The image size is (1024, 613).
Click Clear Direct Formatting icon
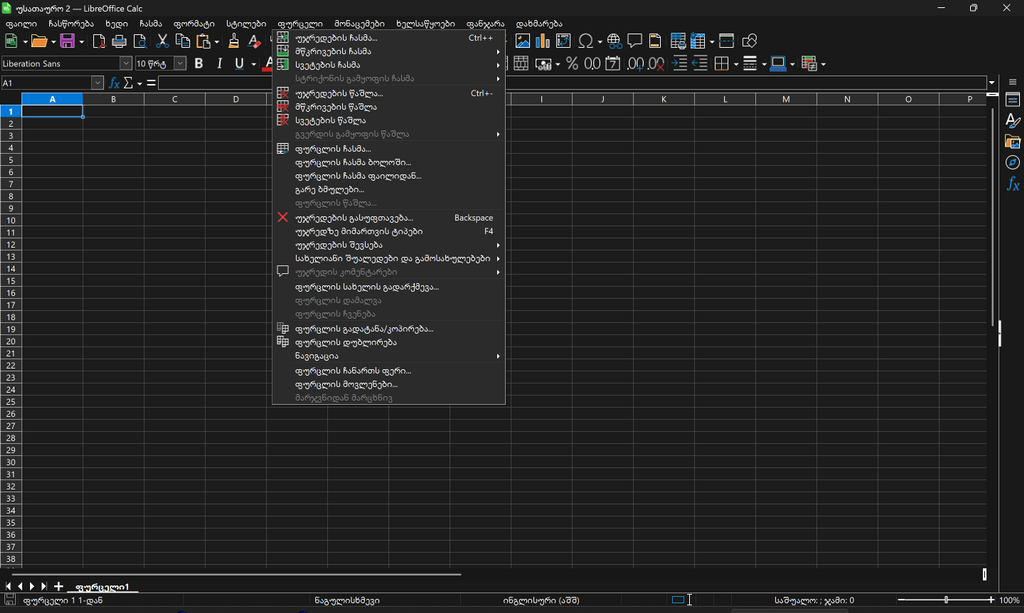tap(254, 41)
